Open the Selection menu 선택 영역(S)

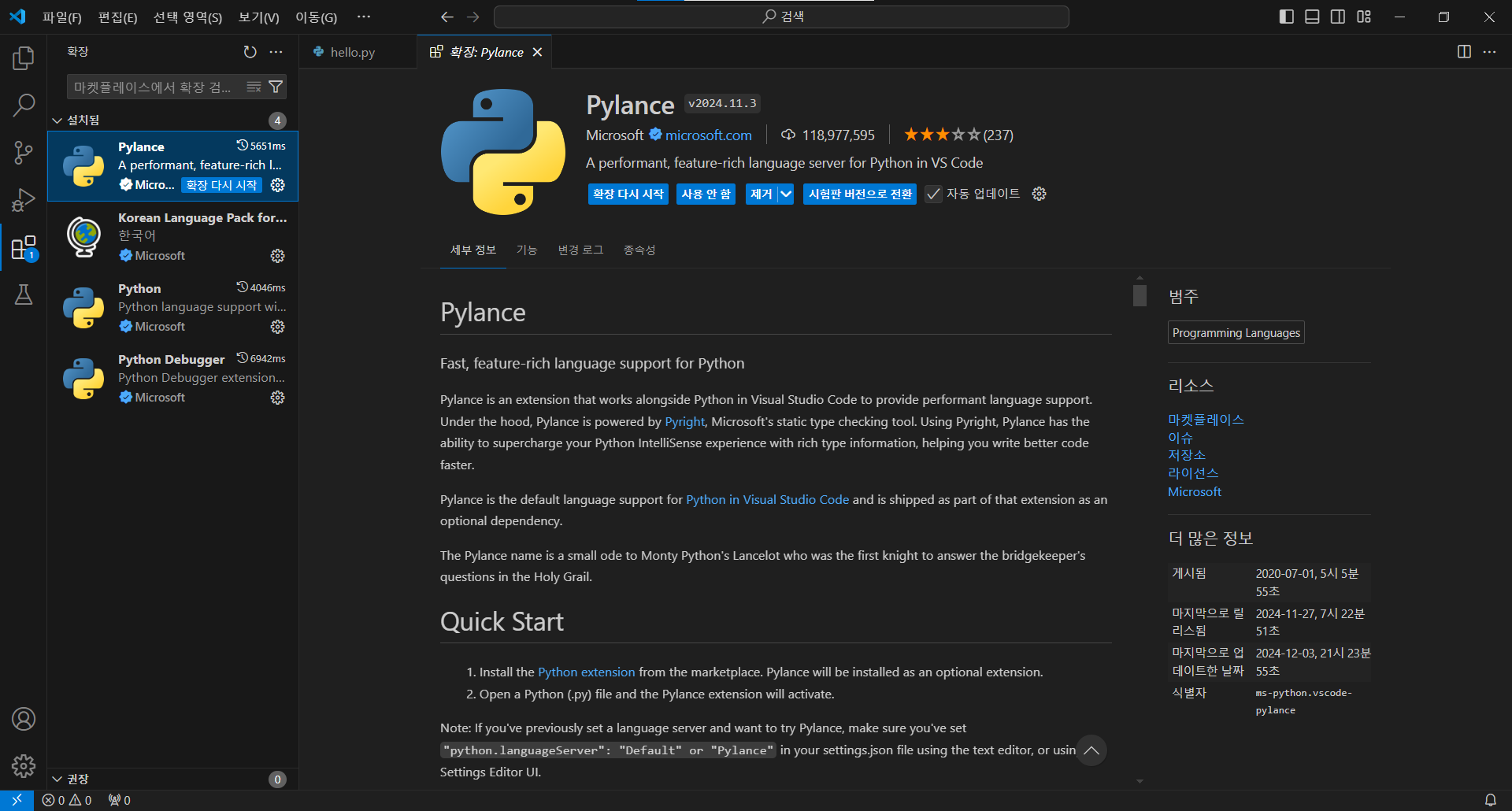187,17
